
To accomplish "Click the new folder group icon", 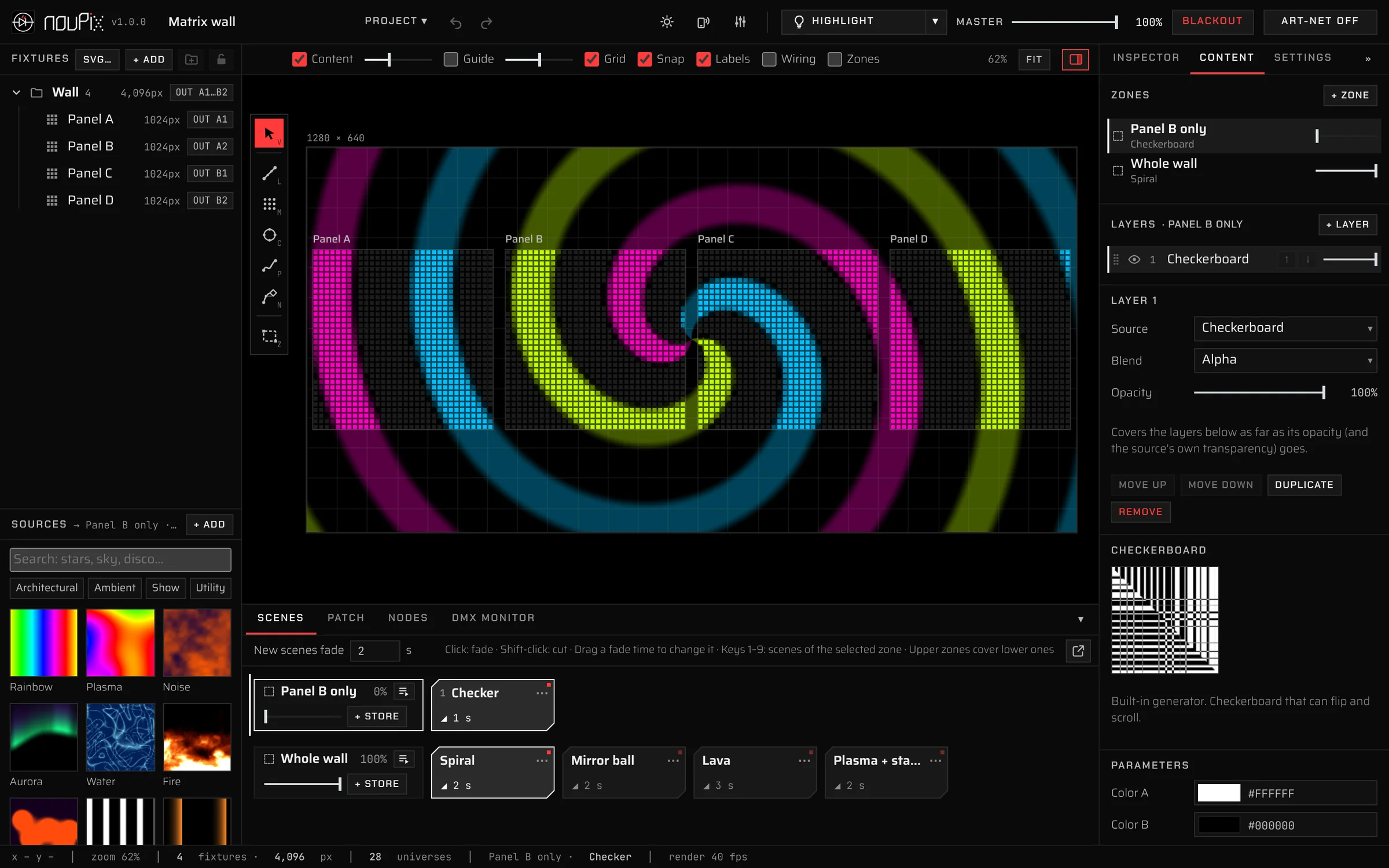I will tap(192, 60).
